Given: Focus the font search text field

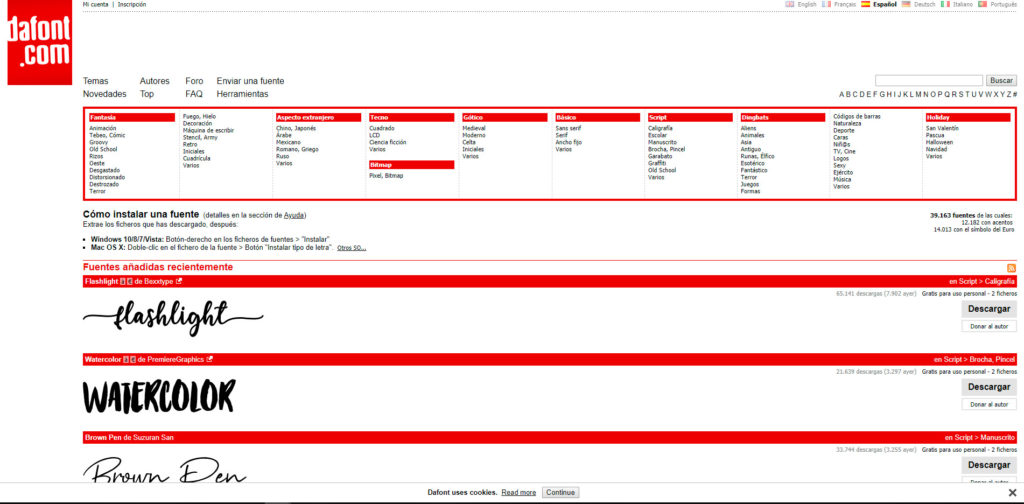Looking at the screenshot, I should click(x=928, y=80).
